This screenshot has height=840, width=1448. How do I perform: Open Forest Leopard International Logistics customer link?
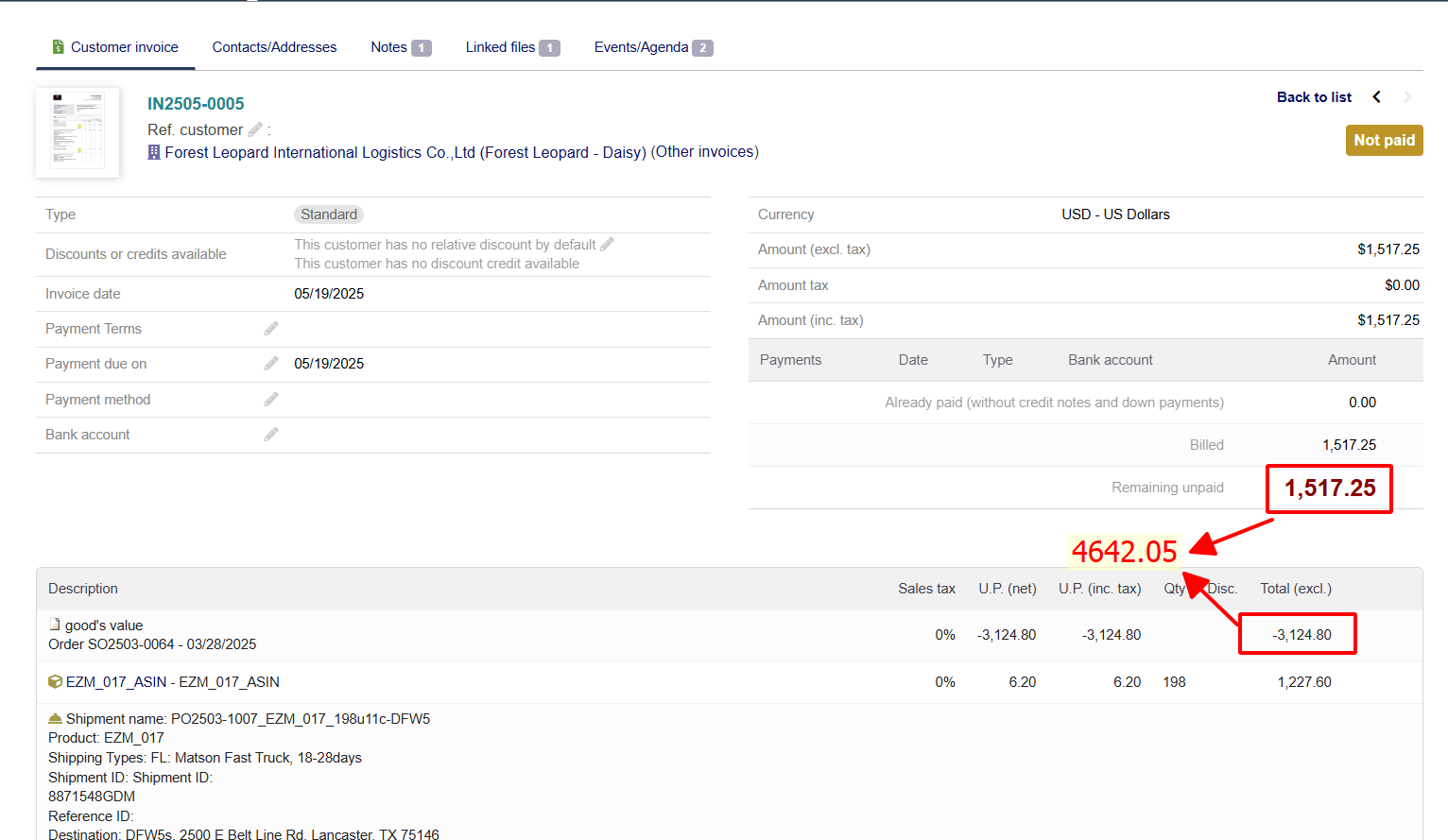pyautogui.click(x=405, y=152)
